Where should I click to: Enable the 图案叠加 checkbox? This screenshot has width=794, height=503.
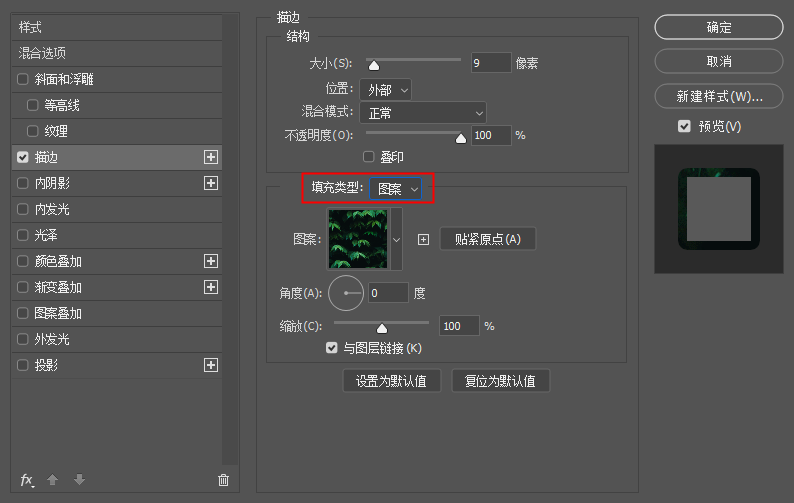pyautogui.click(x=23, y=313)
